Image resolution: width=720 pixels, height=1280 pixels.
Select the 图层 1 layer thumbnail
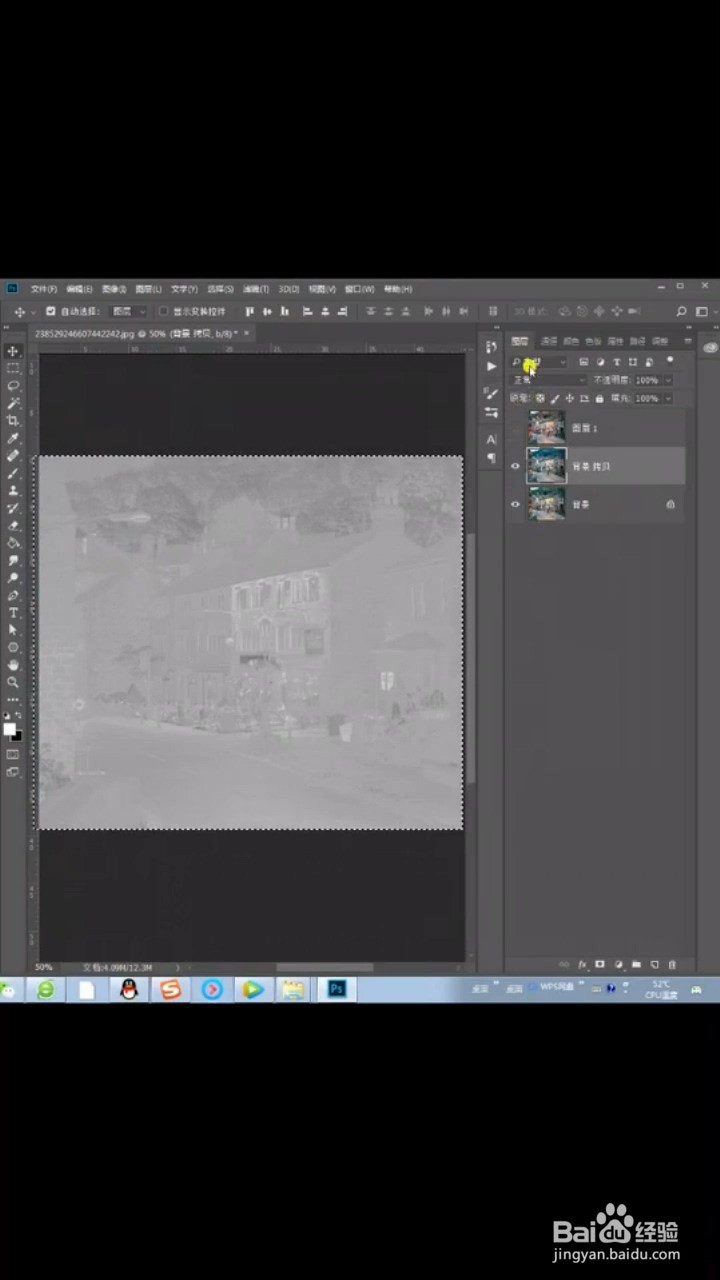pyautogui.click(x=547, y=428)
